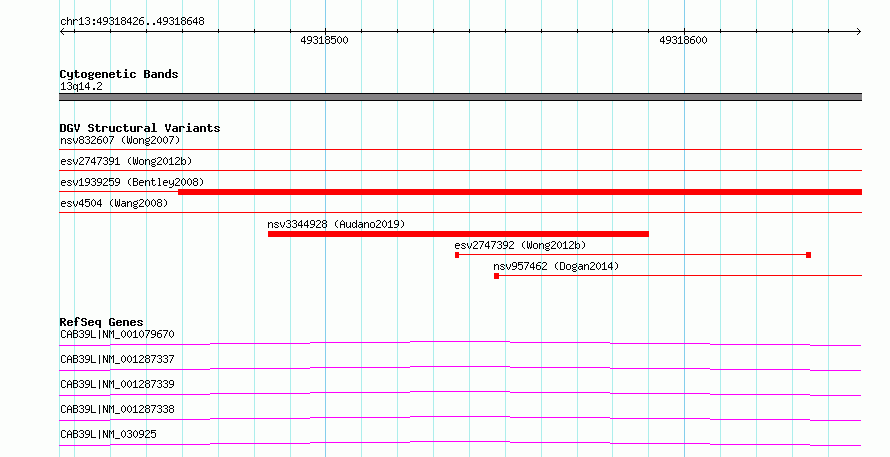Screen dimensions: 890x457
Task: Click the thick red nsv3344928 variant bar
Action: (458, 234)
